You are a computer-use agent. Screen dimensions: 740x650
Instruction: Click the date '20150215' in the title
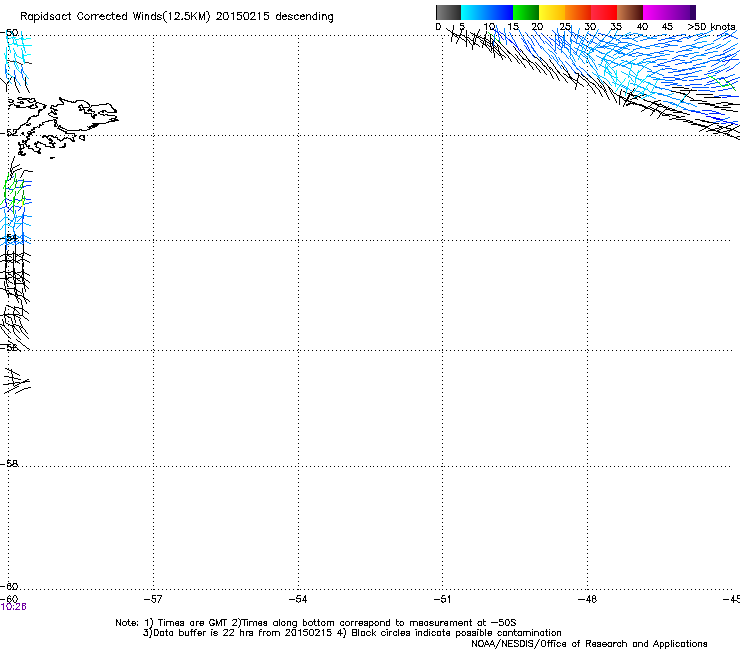pos(243,16)
